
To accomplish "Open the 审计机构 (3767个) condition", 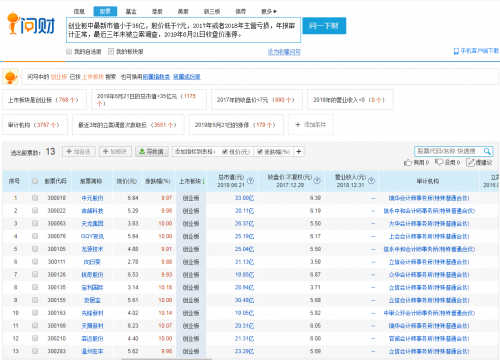I will 35,125.
